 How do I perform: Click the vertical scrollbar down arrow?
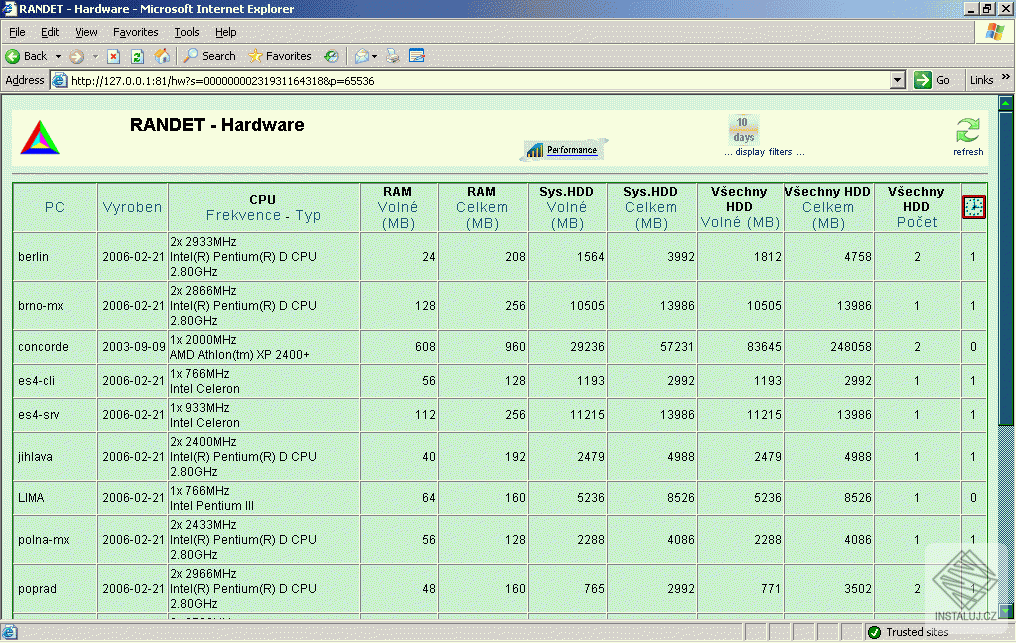[1006, 614]
